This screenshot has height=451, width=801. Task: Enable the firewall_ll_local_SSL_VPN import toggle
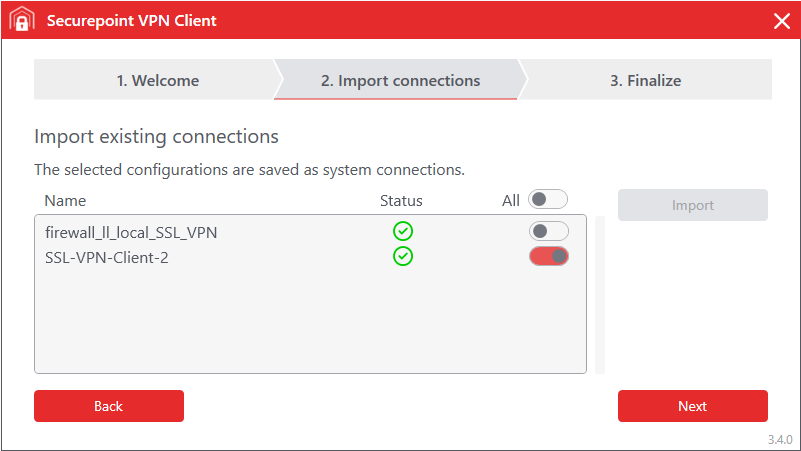(548, 232)
